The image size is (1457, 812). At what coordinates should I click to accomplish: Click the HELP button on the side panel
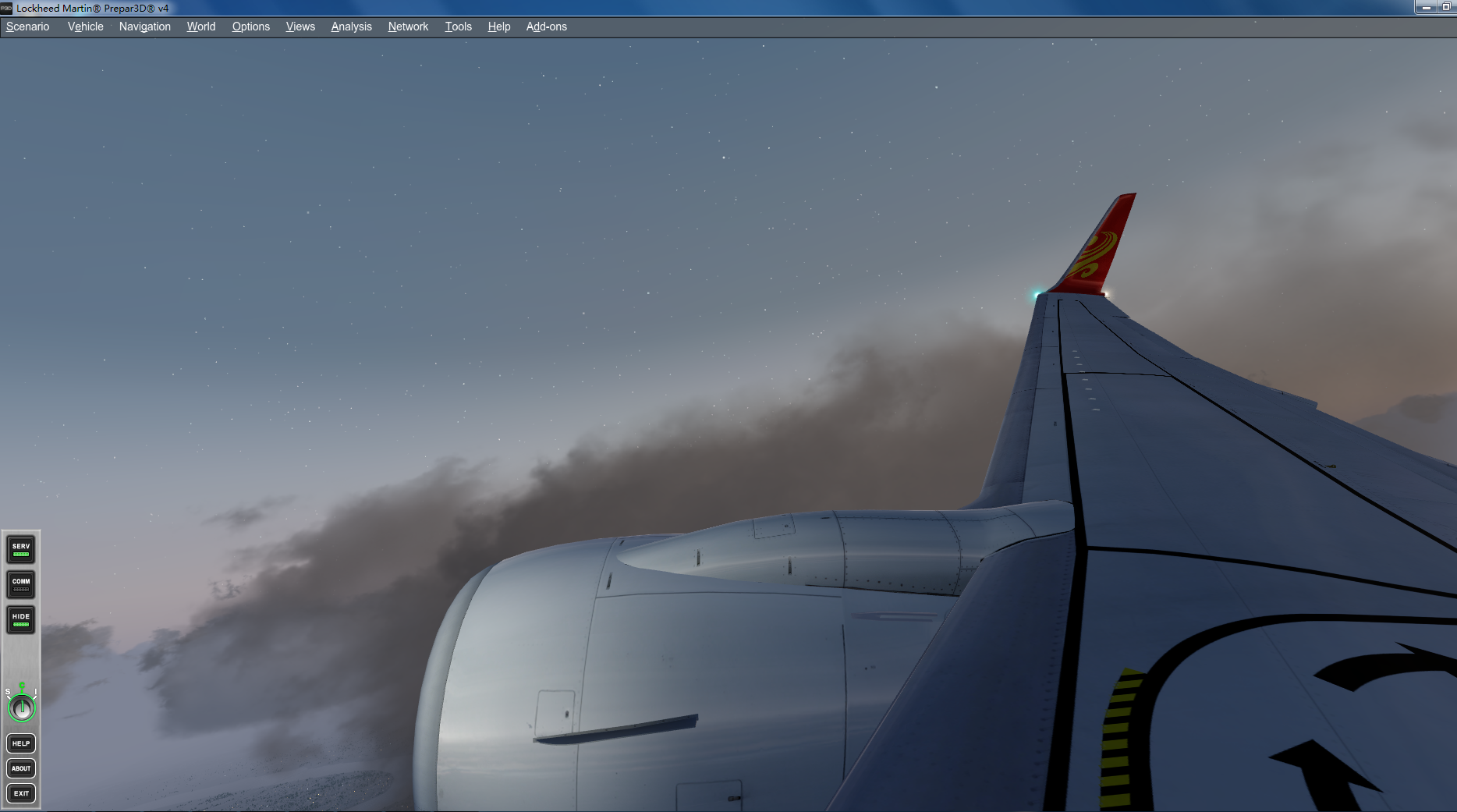(x=20, y=743)
